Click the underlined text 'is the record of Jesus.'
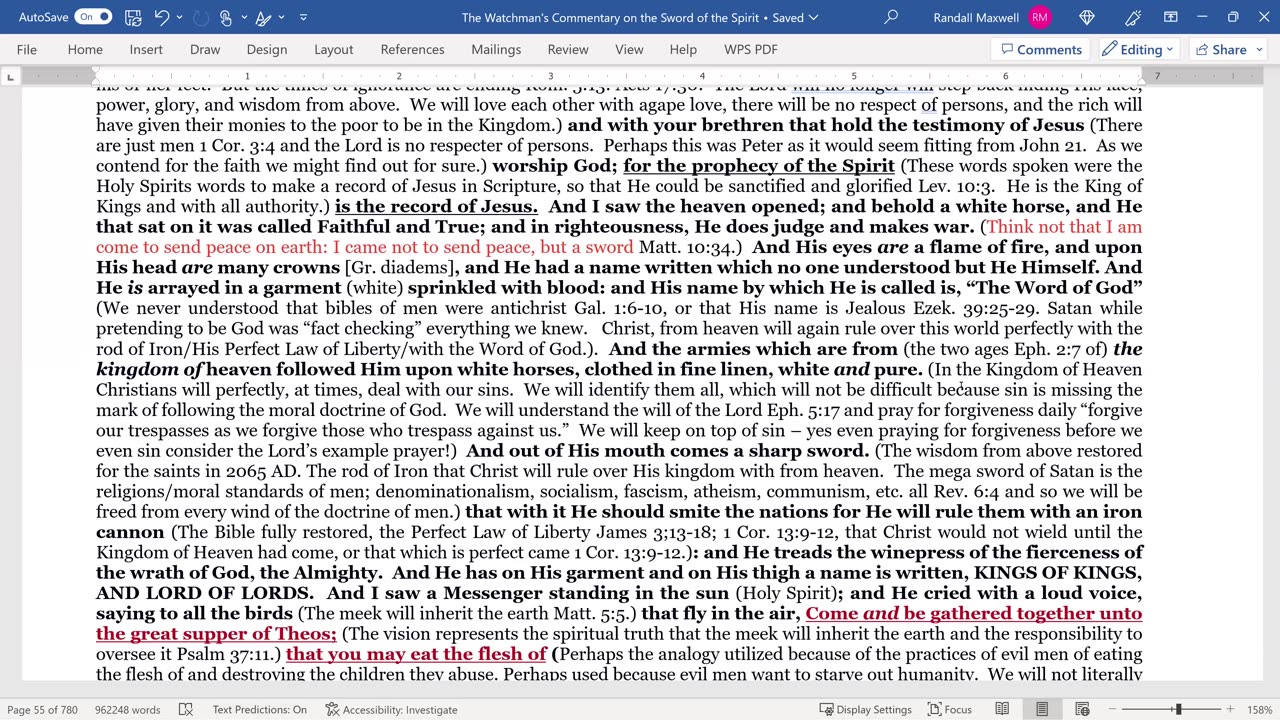The height and width of the screenshot is (720, 1280). pyautogui.click(x=436, y=206)
